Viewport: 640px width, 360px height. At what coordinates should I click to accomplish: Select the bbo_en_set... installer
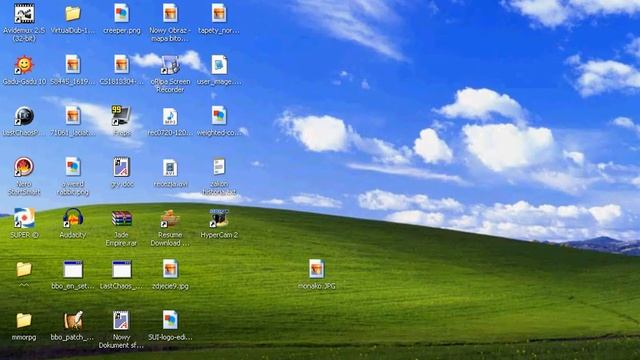(73, 269)
